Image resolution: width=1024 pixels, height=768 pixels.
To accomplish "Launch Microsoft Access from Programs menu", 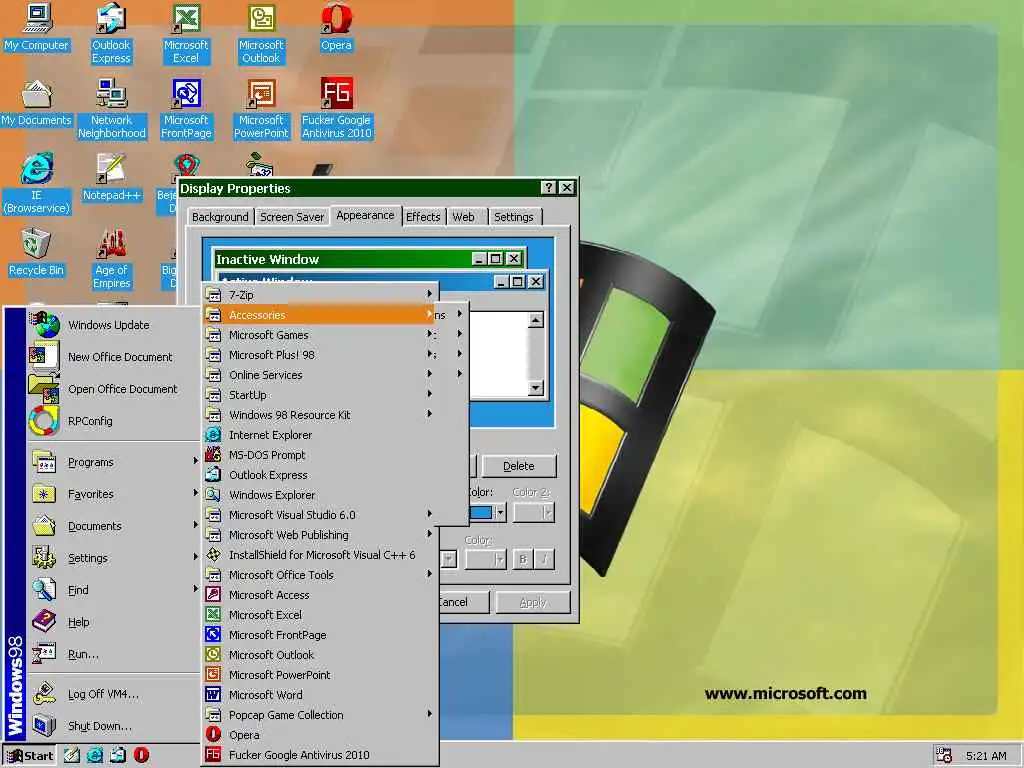I will coord(320,595).
